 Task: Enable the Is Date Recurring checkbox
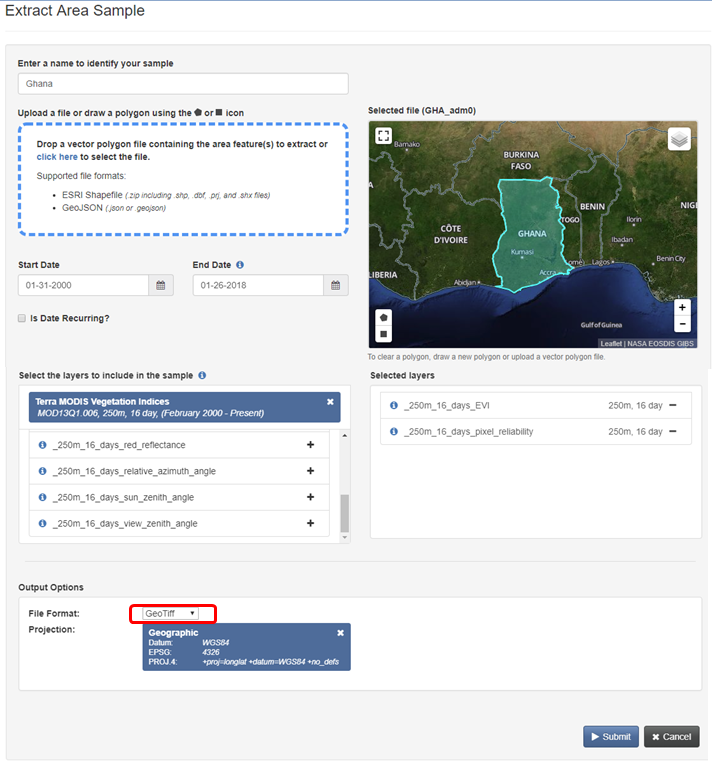(x=22, y=318)
